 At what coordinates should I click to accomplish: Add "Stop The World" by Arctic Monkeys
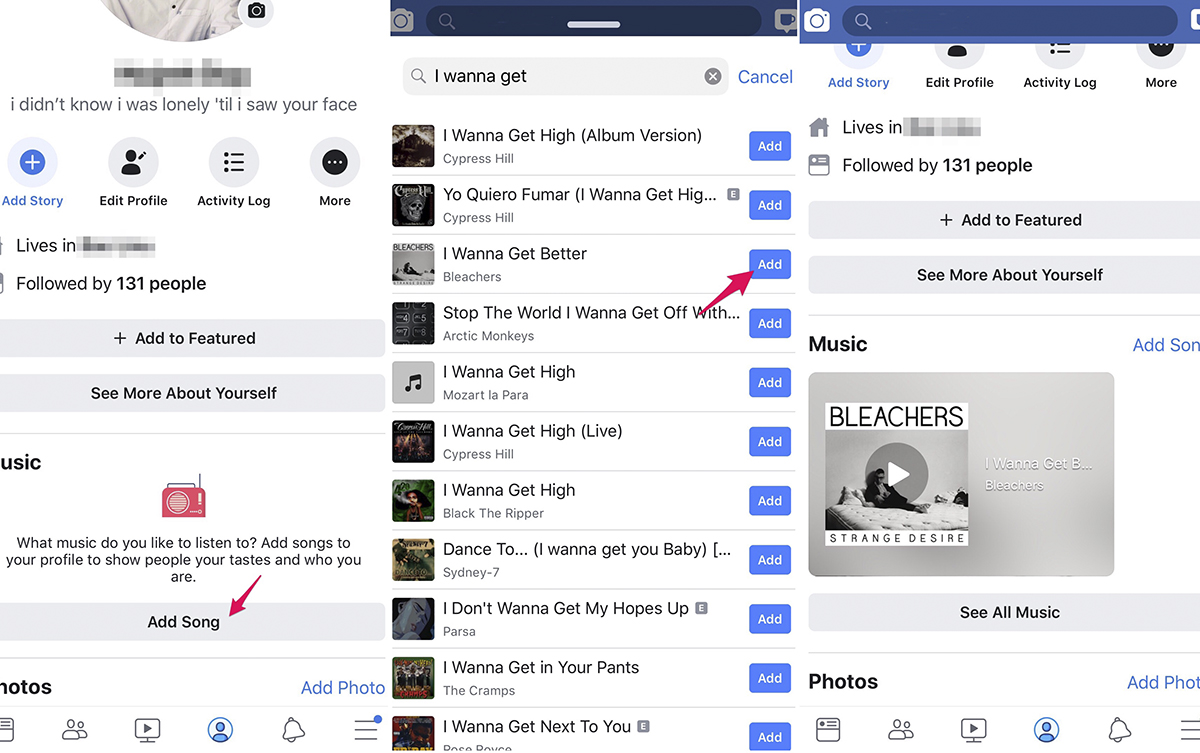coord(769,323)
